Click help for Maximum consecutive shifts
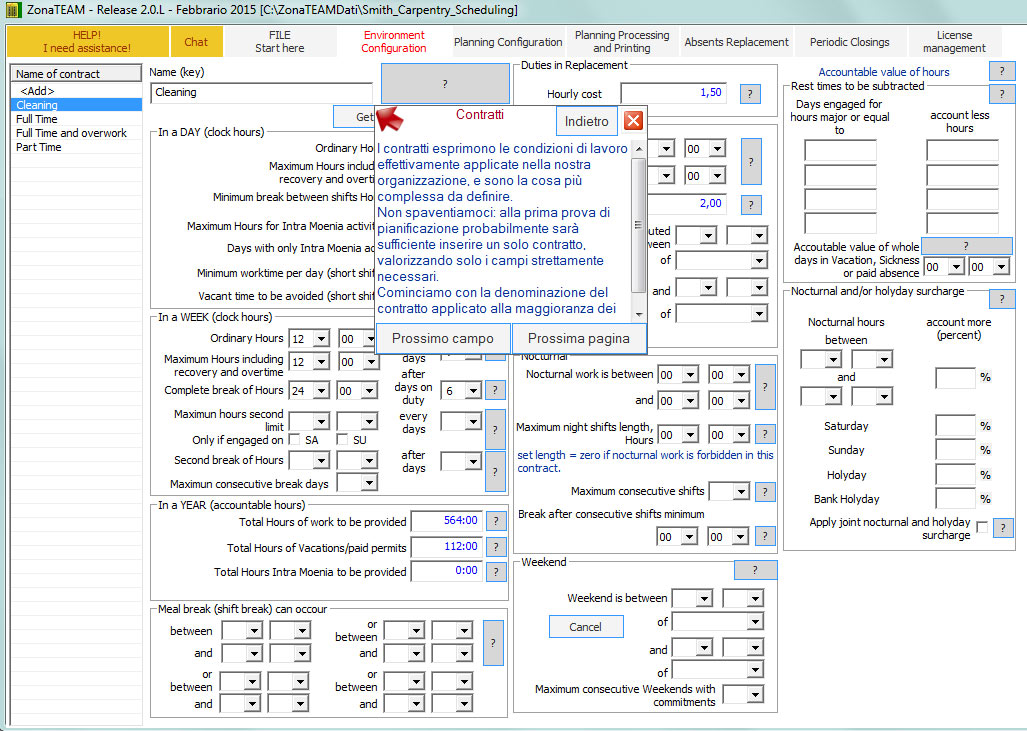The width and height of the screenshot is (1027, 731). [x=765, y=492]
